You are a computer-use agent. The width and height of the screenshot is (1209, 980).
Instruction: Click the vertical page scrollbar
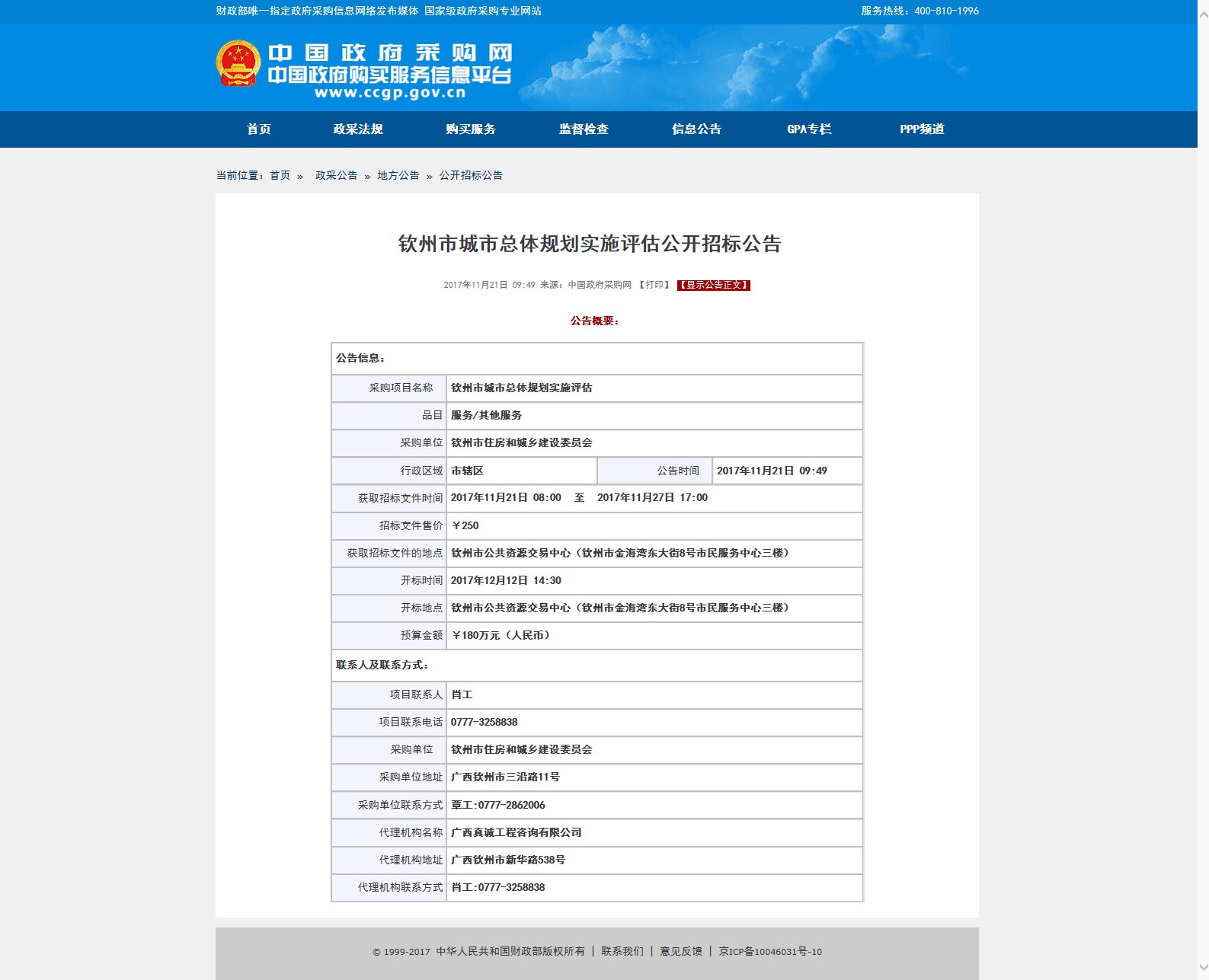point(1203,490)
